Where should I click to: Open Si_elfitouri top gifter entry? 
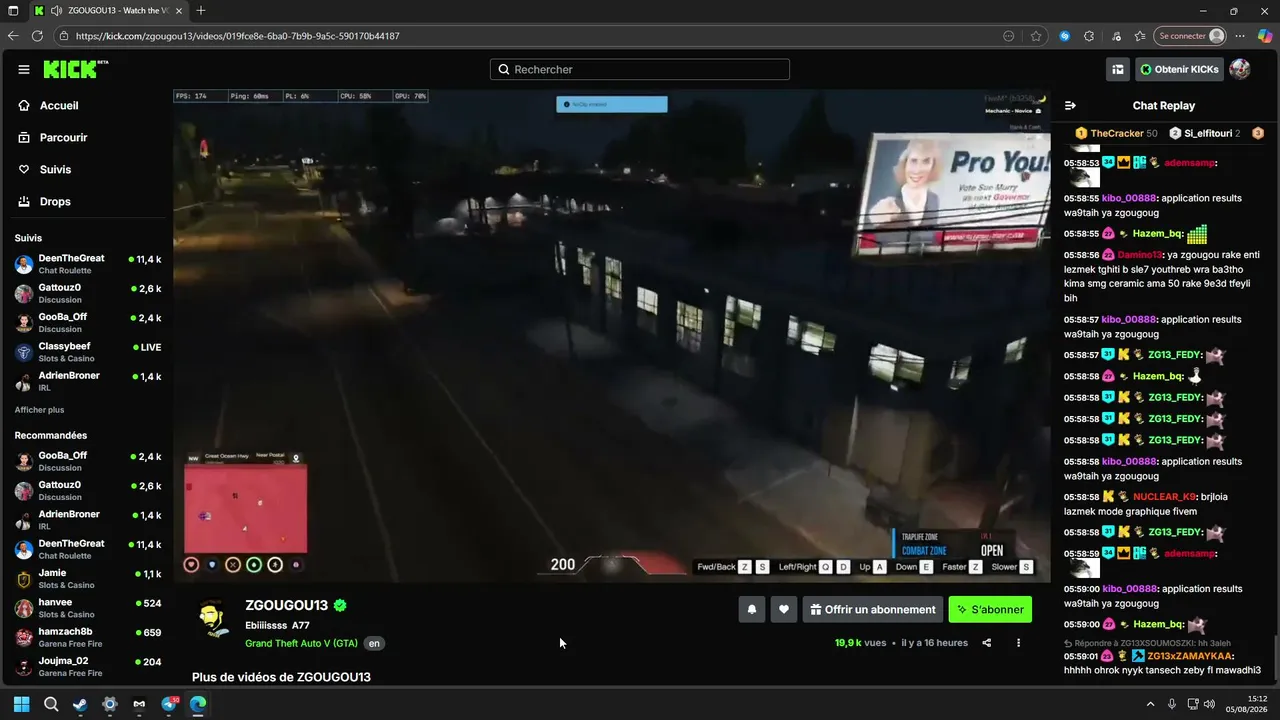click(x=1204, y=133)
